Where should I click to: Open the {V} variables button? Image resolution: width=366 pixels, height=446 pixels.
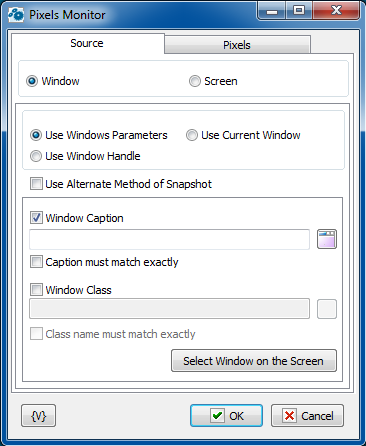pos(38,416)
